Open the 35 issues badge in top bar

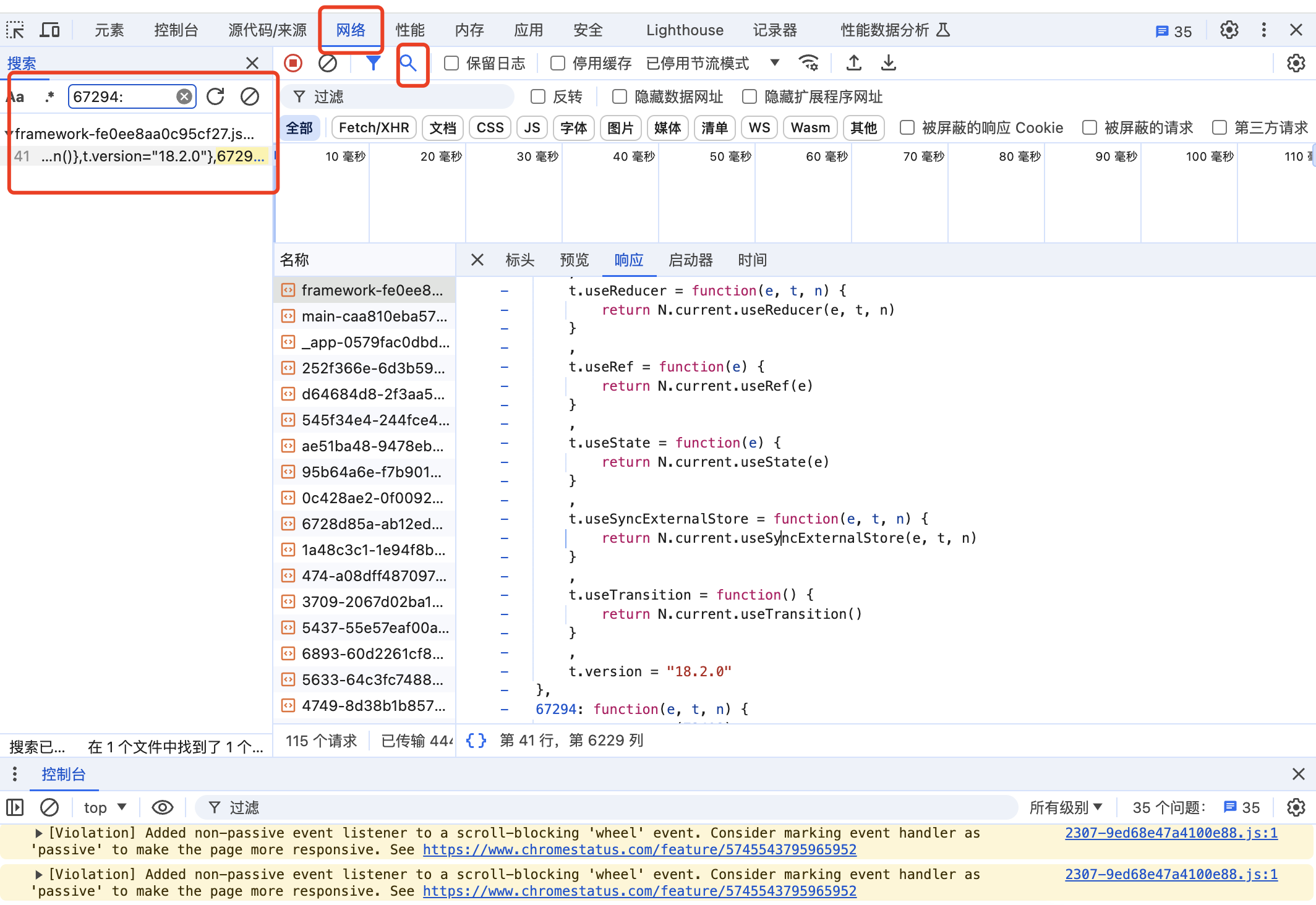tap(1173, 32)
